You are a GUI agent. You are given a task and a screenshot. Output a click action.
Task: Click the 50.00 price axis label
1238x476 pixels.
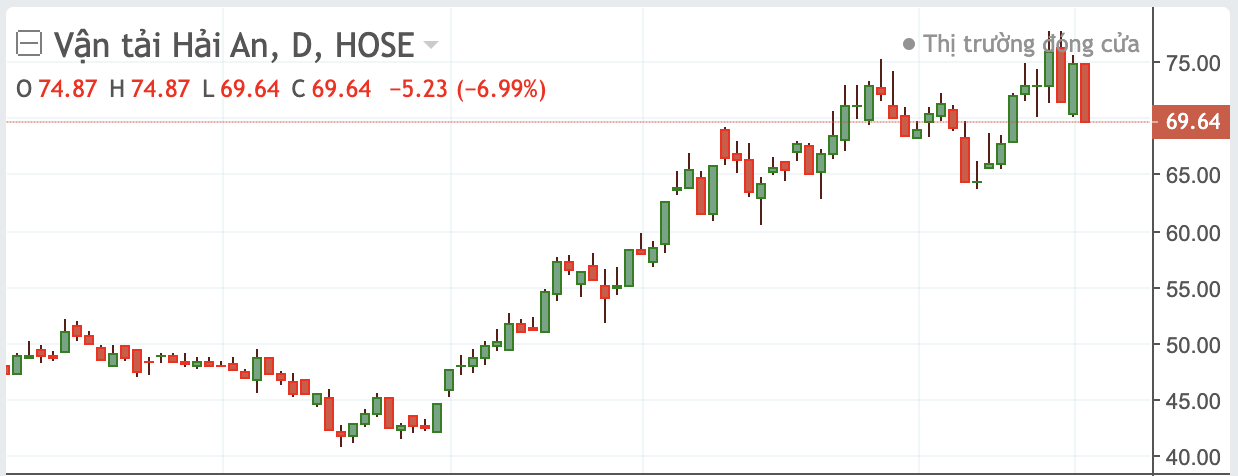(x=1193, y=345)
